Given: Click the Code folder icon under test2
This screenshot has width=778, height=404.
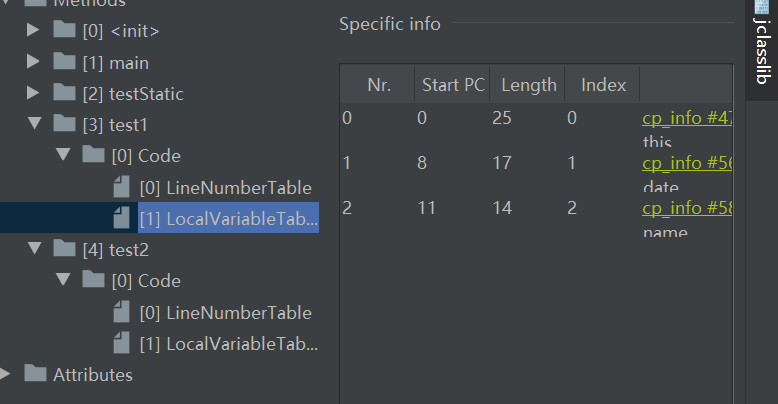Looking at the screenshot, I should click(93, 281).
